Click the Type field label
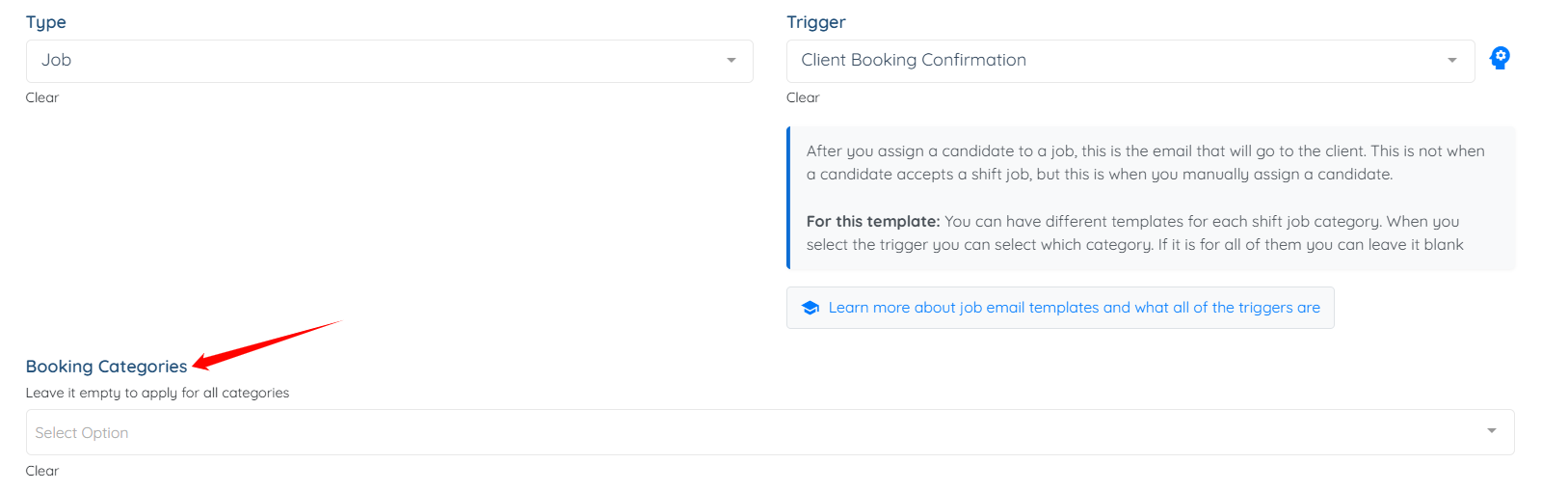This screenshot has height=491, width=1568. click(46, 22)
